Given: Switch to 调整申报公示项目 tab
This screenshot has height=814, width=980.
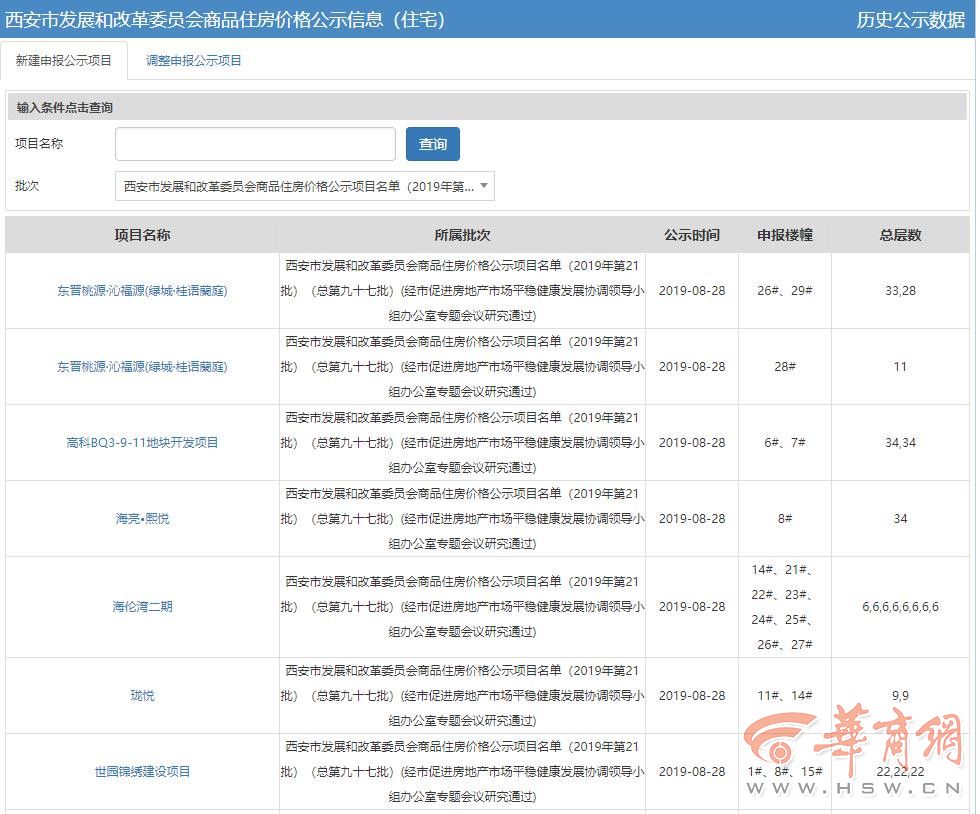Looking at the screenshot, I should 194,61.
